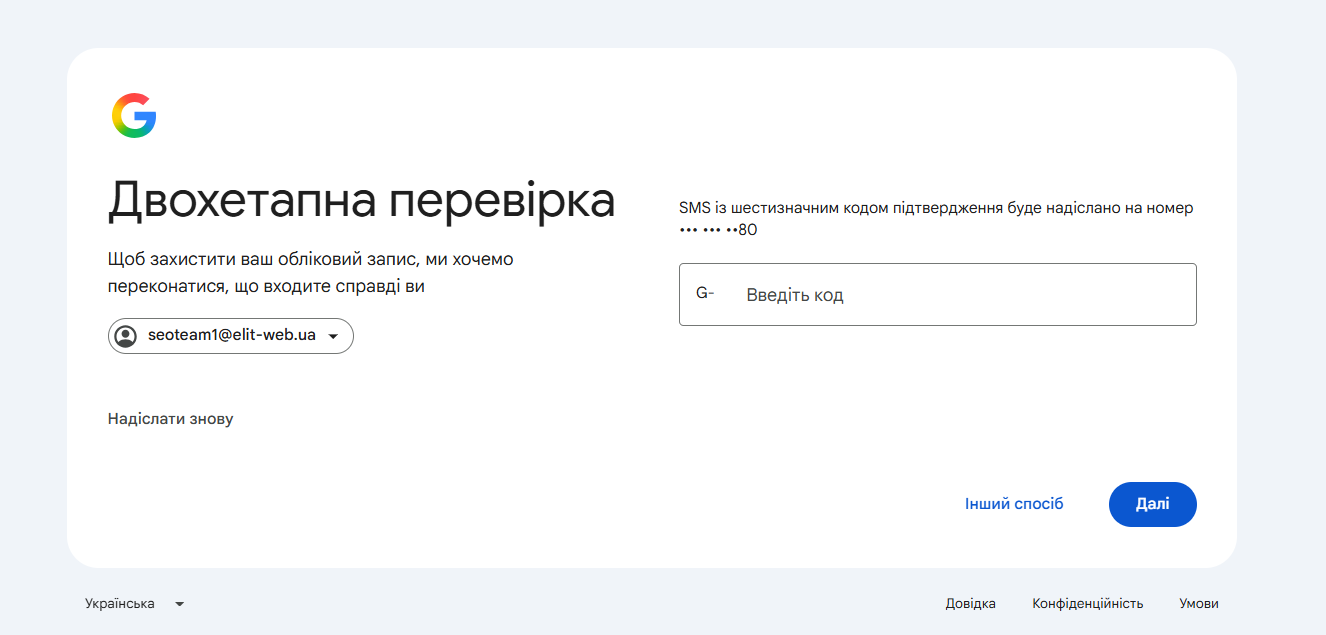The height and width of the screenshot is (635, 1326).
Task: Open the Умови terms link
Action: (x=1199, y=604)
